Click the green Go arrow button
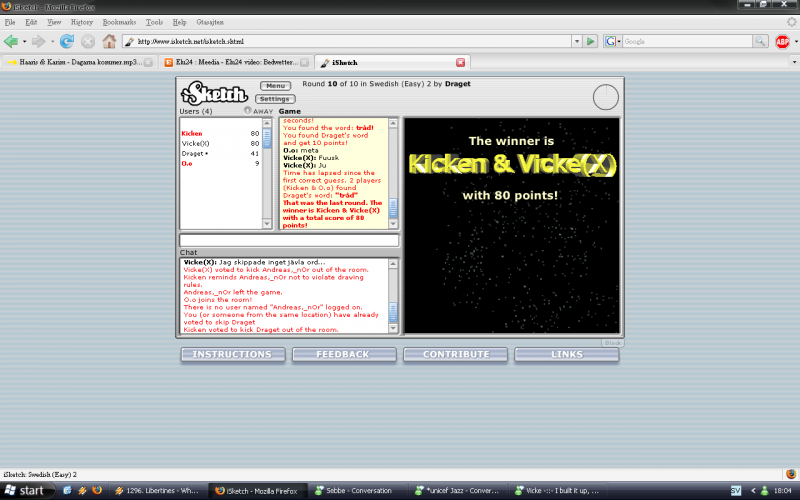The image size is (800, 500). click(591, 41)
